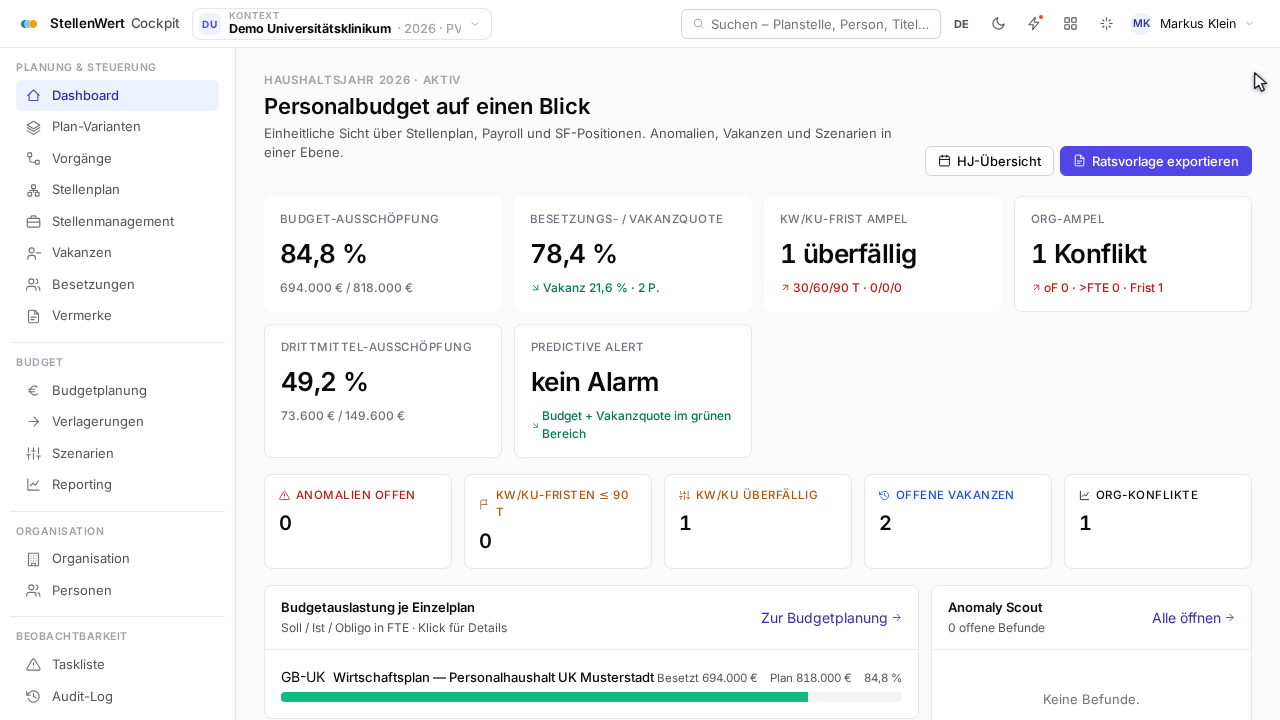Open the Dashboard sidebar item
Screen dimensions: 1280x720
[x=117, y=95]
